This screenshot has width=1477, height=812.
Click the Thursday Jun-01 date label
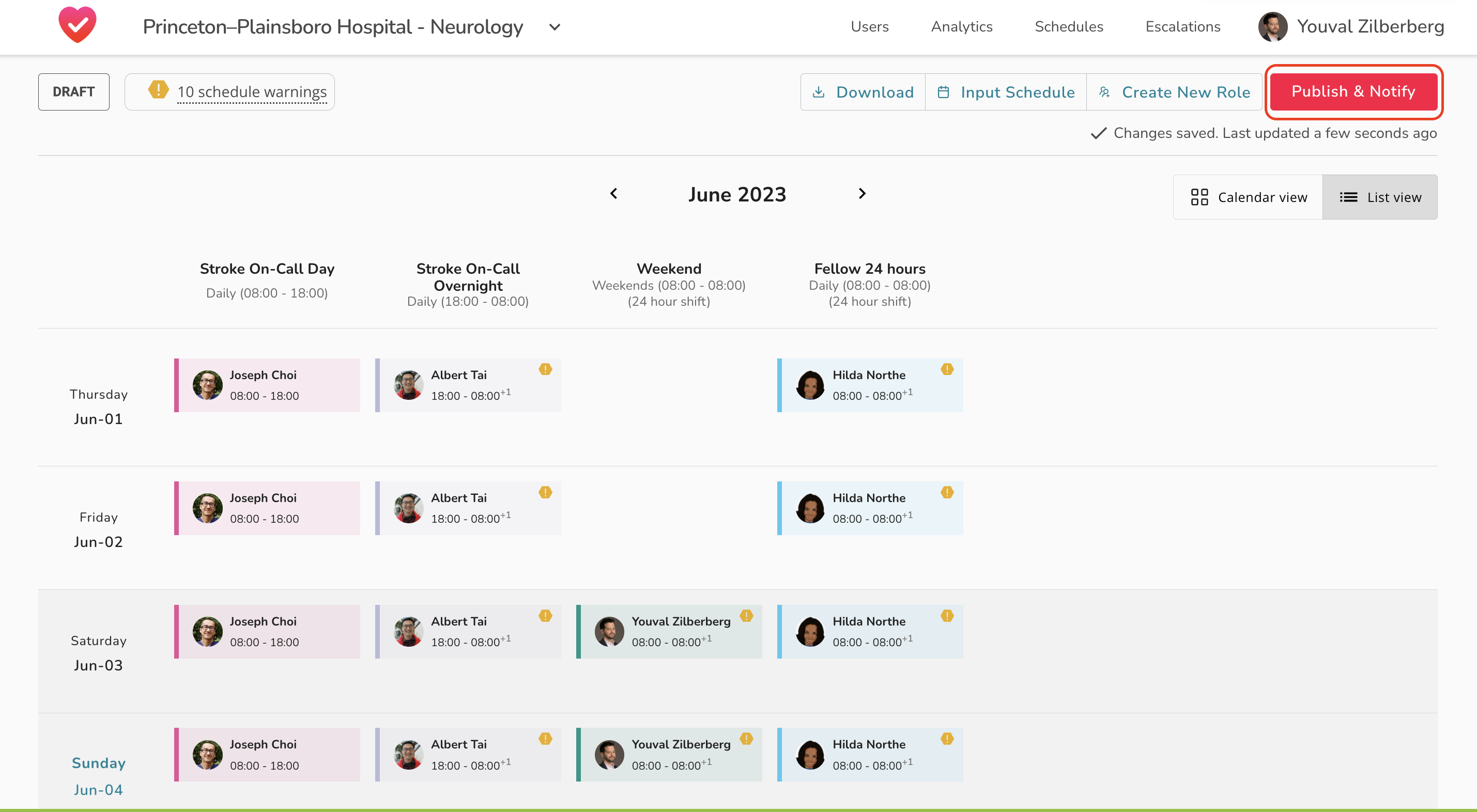tap(98, 407)
